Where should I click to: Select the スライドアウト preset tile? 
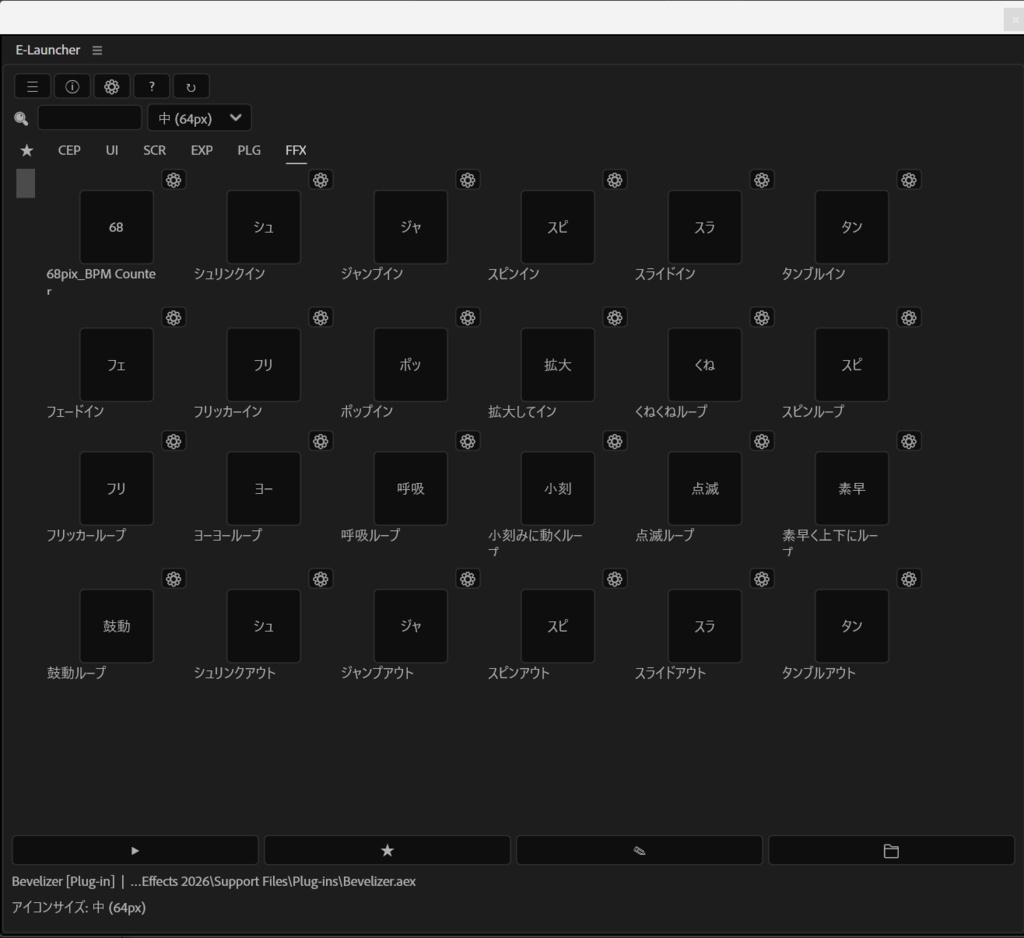(x=705, y=626)
